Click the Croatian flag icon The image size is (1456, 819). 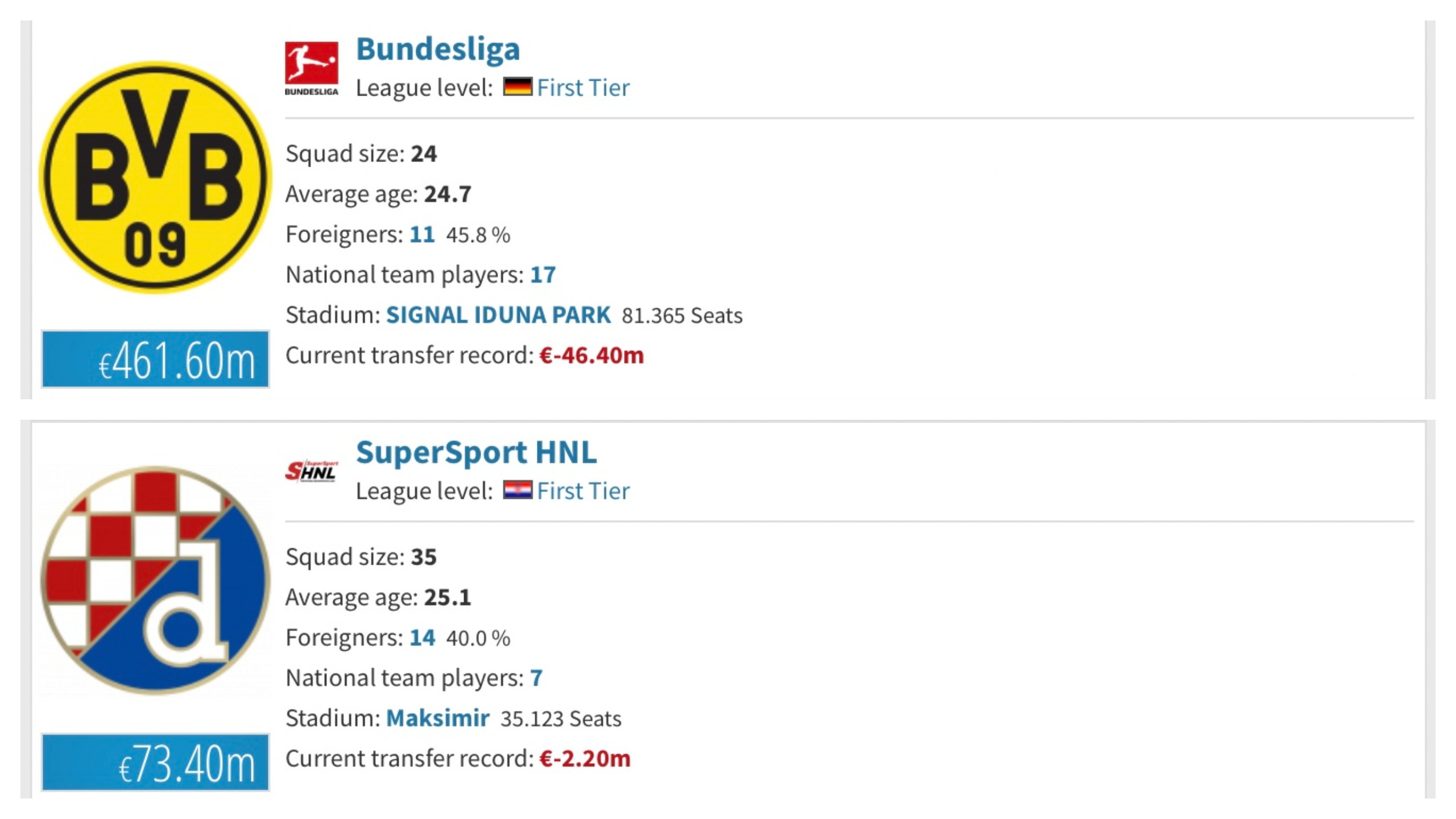(x=518, y=490)
